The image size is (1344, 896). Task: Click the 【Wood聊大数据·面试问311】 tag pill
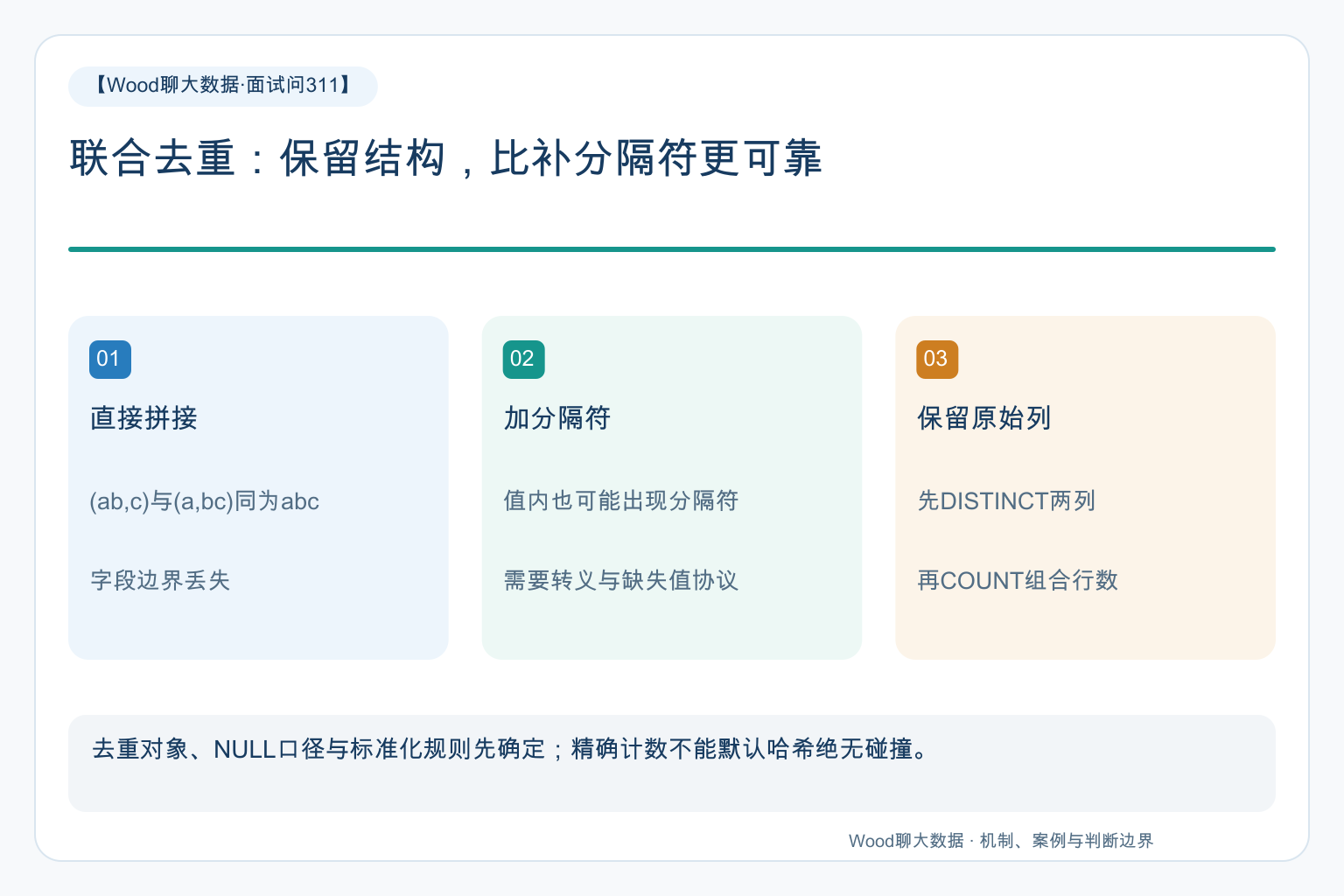(x=223, y=86)
